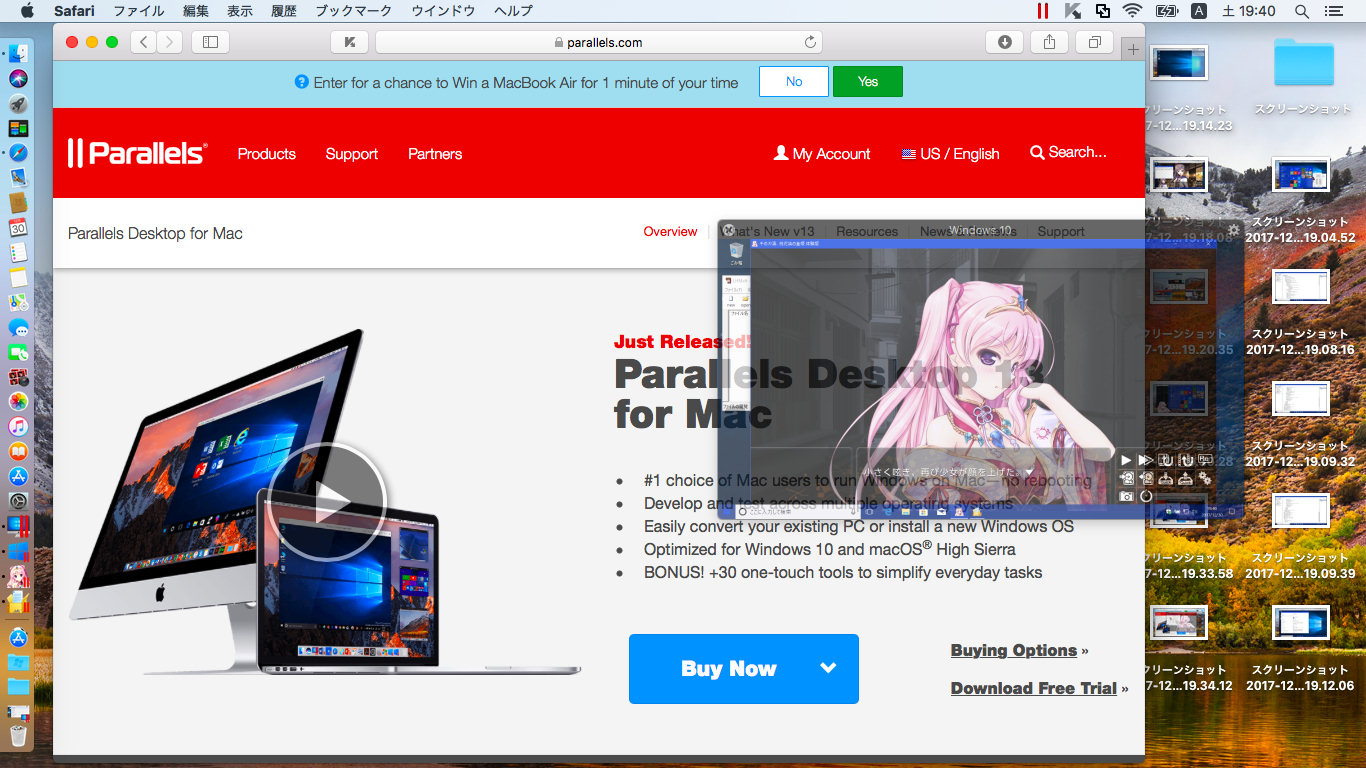
Task: Launch Siri from the Dock
Action: tap(18, 79)
